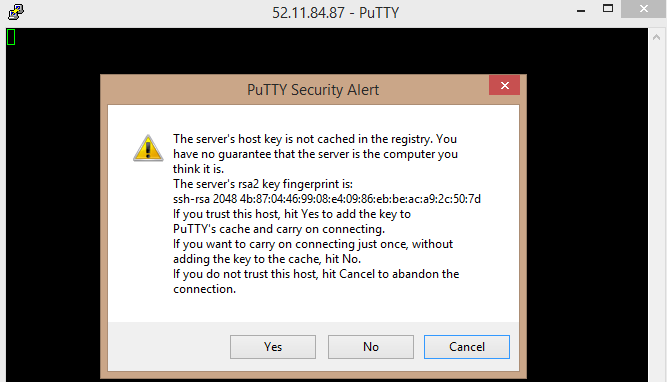Open the PuTTY system menu icon
This screenshot has height=382, width=667.
coord(16,12)
